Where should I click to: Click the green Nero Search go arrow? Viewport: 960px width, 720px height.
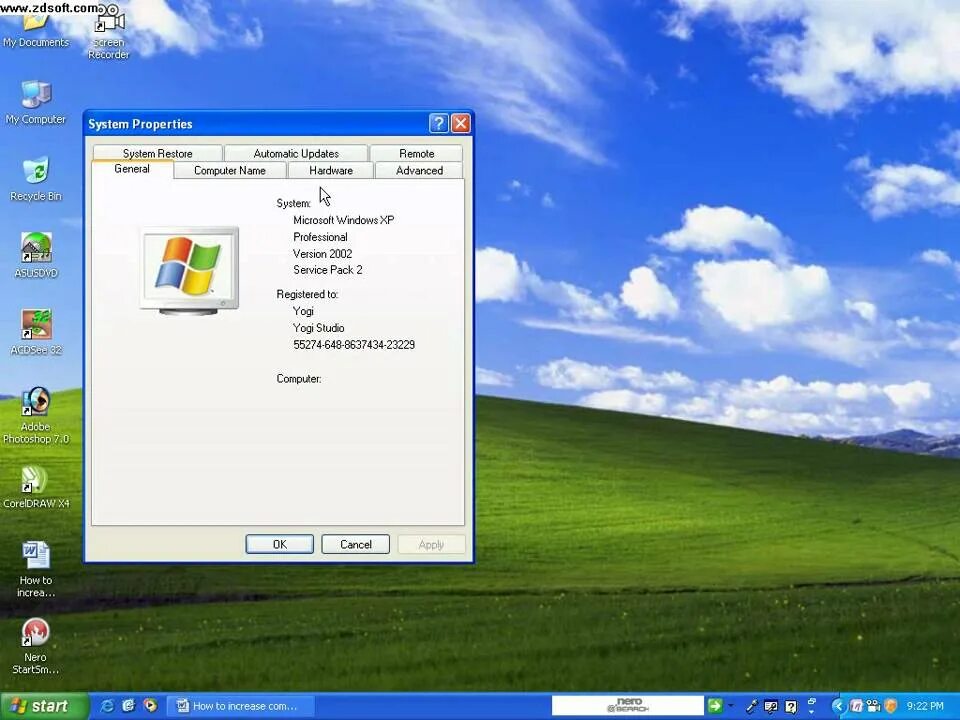tap(715, 705)
